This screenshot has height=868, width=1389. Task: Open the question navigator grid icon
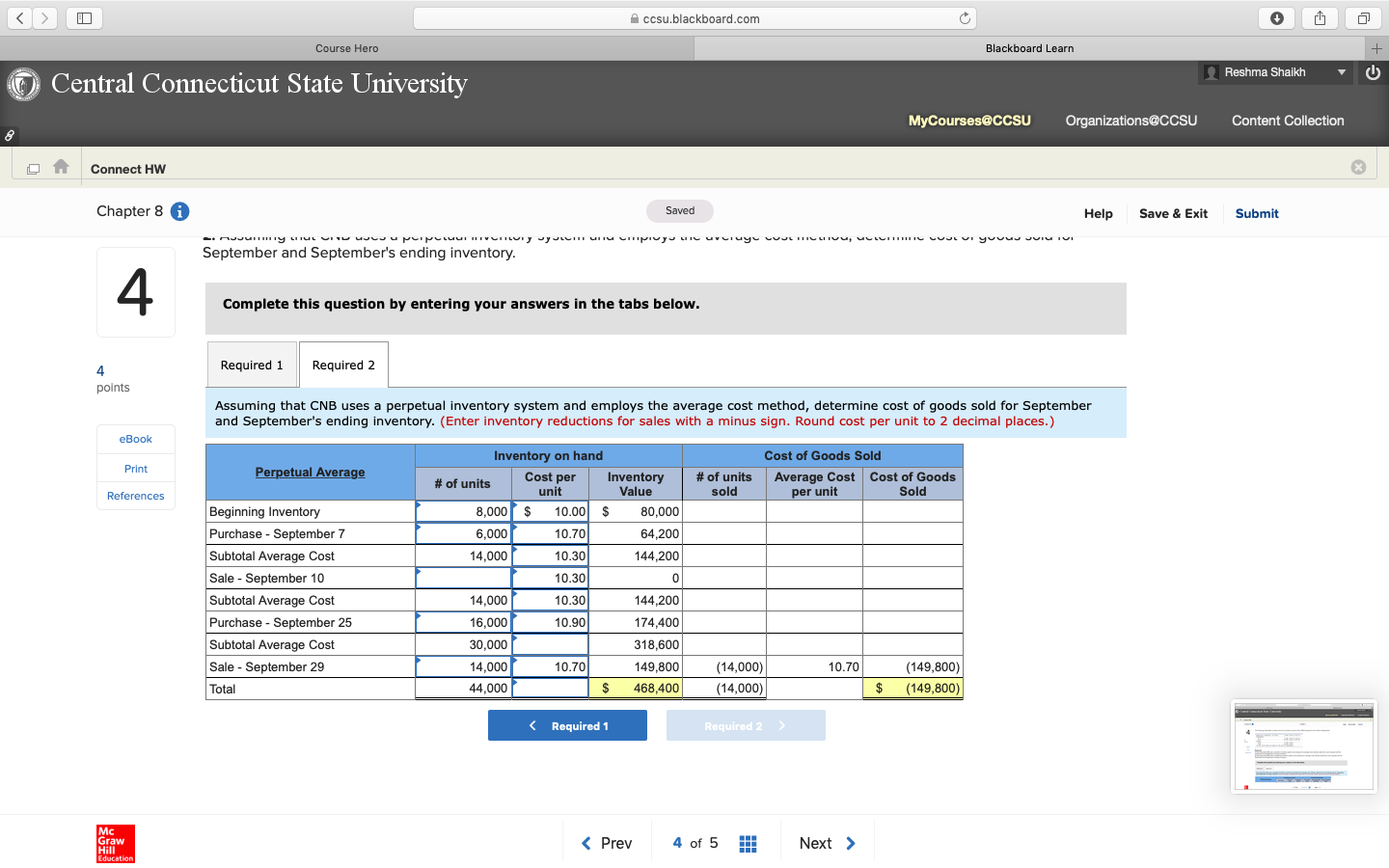(x=748, y=842)
